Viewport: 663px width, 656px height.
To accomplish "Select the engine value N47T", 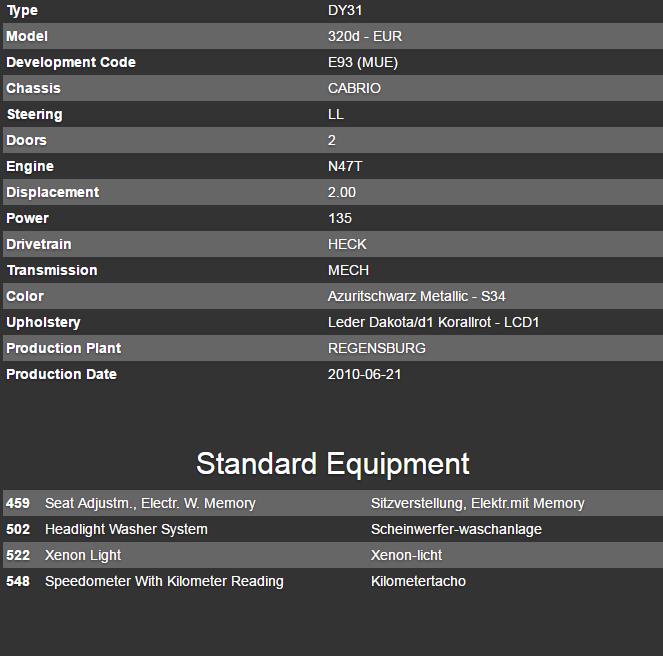I will point(345,166).
